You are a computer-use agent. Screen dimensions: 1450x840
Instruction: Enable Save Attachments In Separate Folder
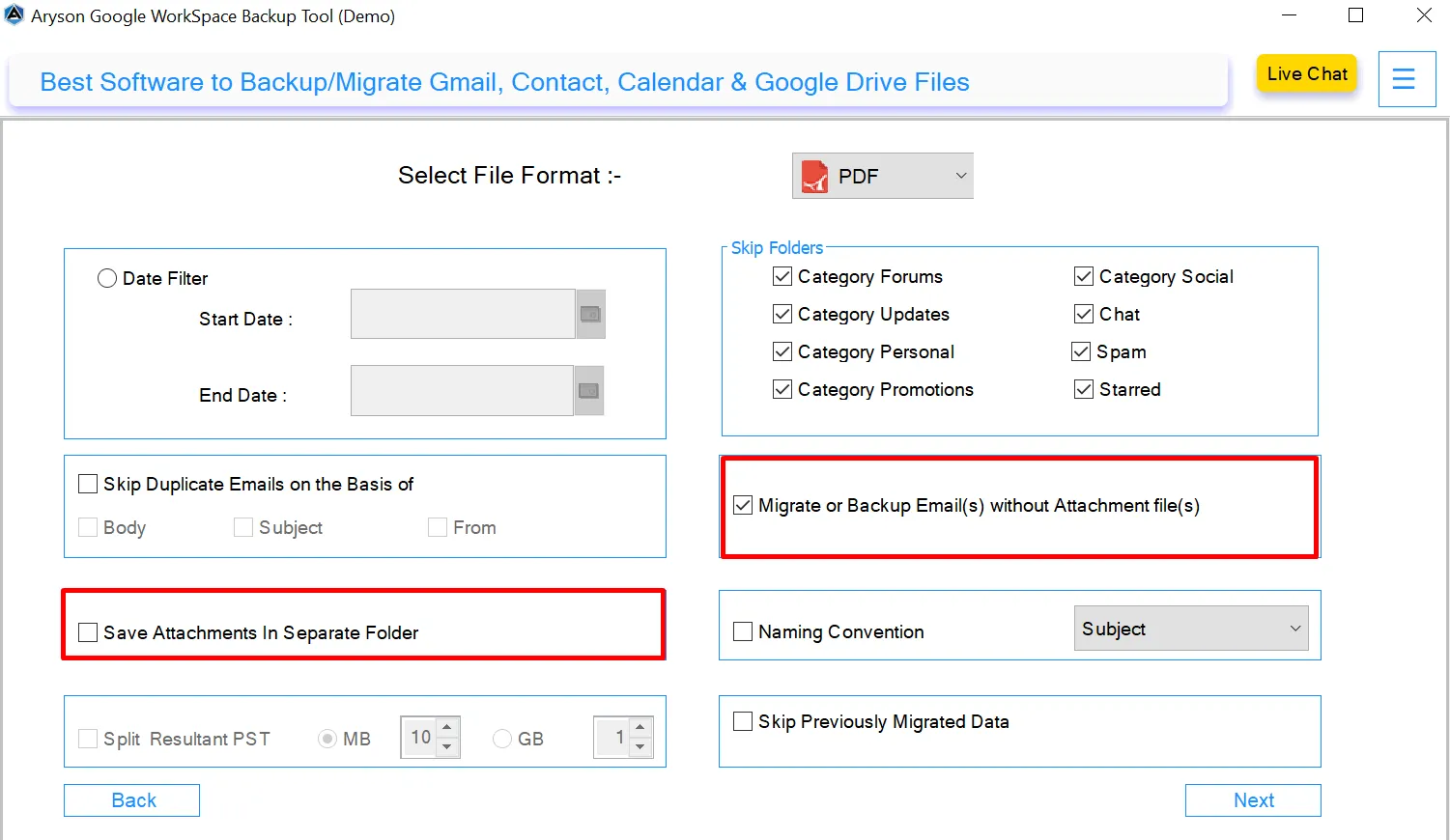click(x=87, y=631)
